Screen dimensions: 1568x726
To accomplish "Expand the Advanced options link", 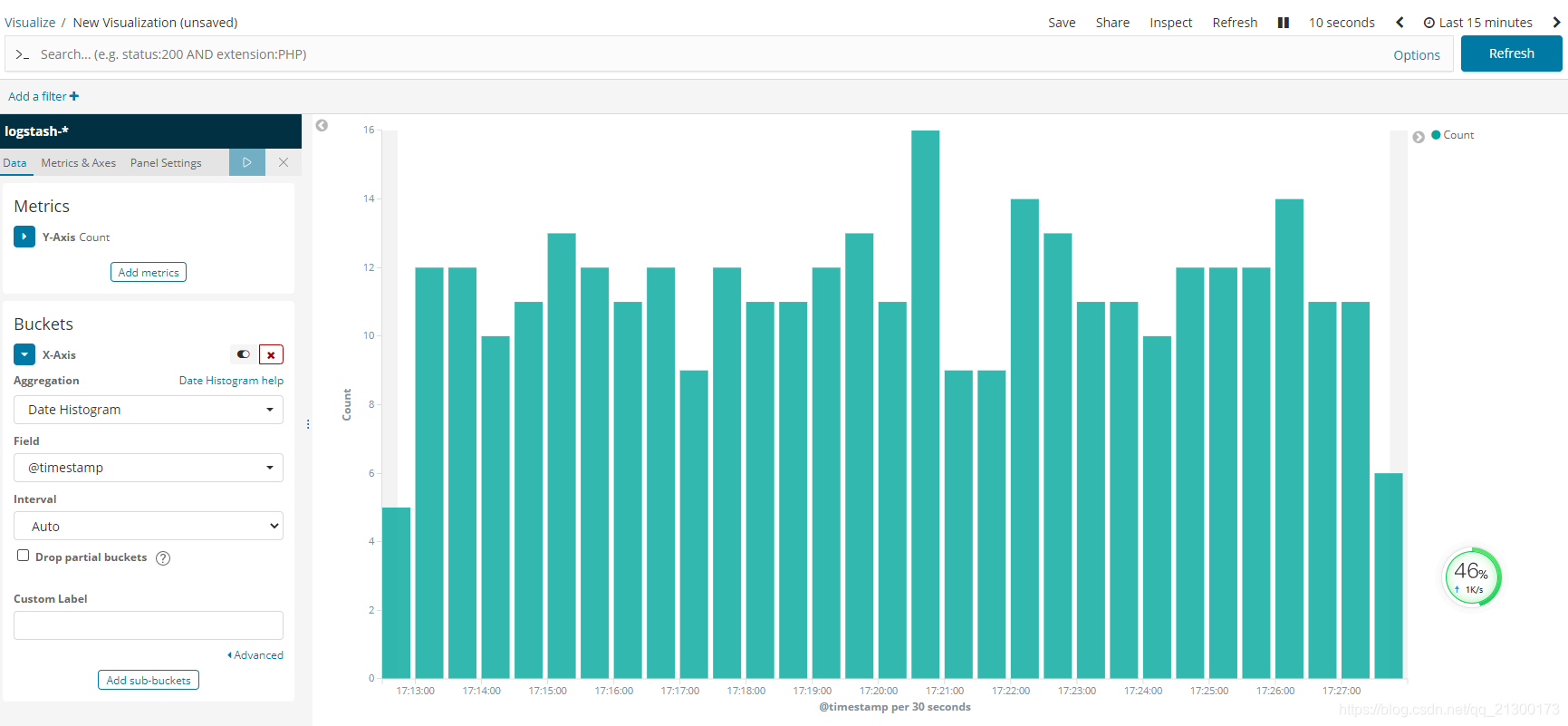I will (x=255, y=655).
